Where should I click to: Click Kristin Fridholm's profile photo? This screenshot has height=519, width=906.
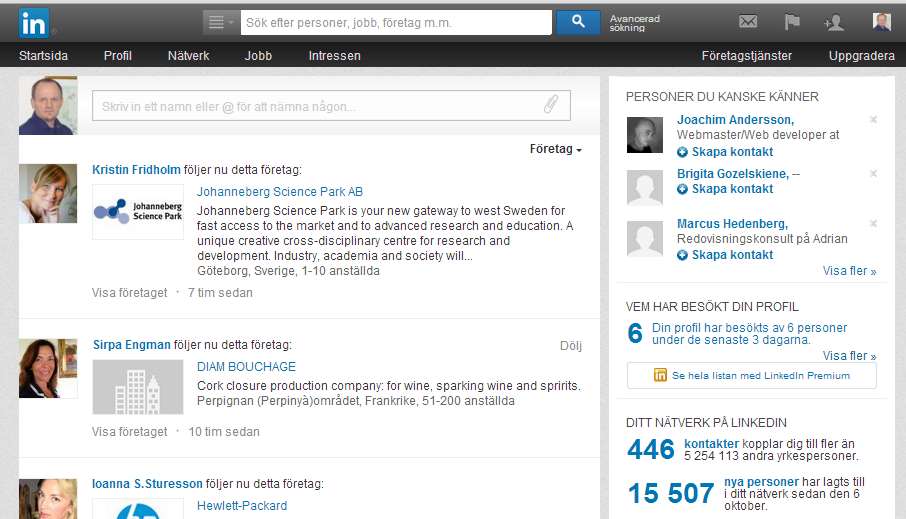48,193
